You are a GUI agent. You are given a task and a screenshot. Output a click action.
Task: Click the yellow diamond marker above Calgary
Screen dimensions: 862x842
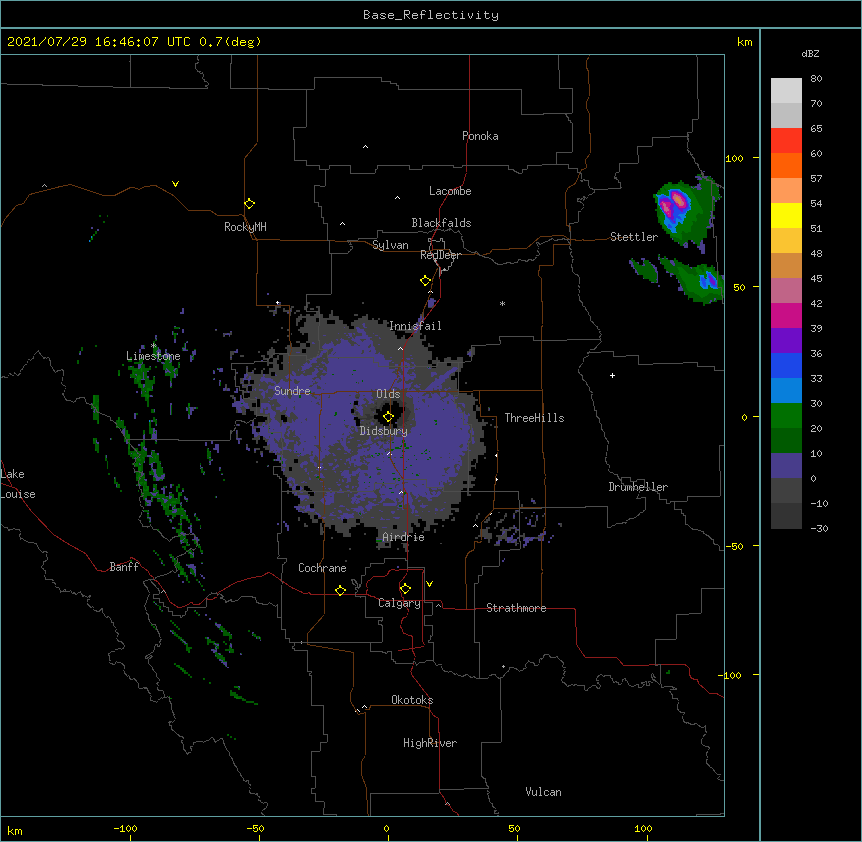(405, 588)
